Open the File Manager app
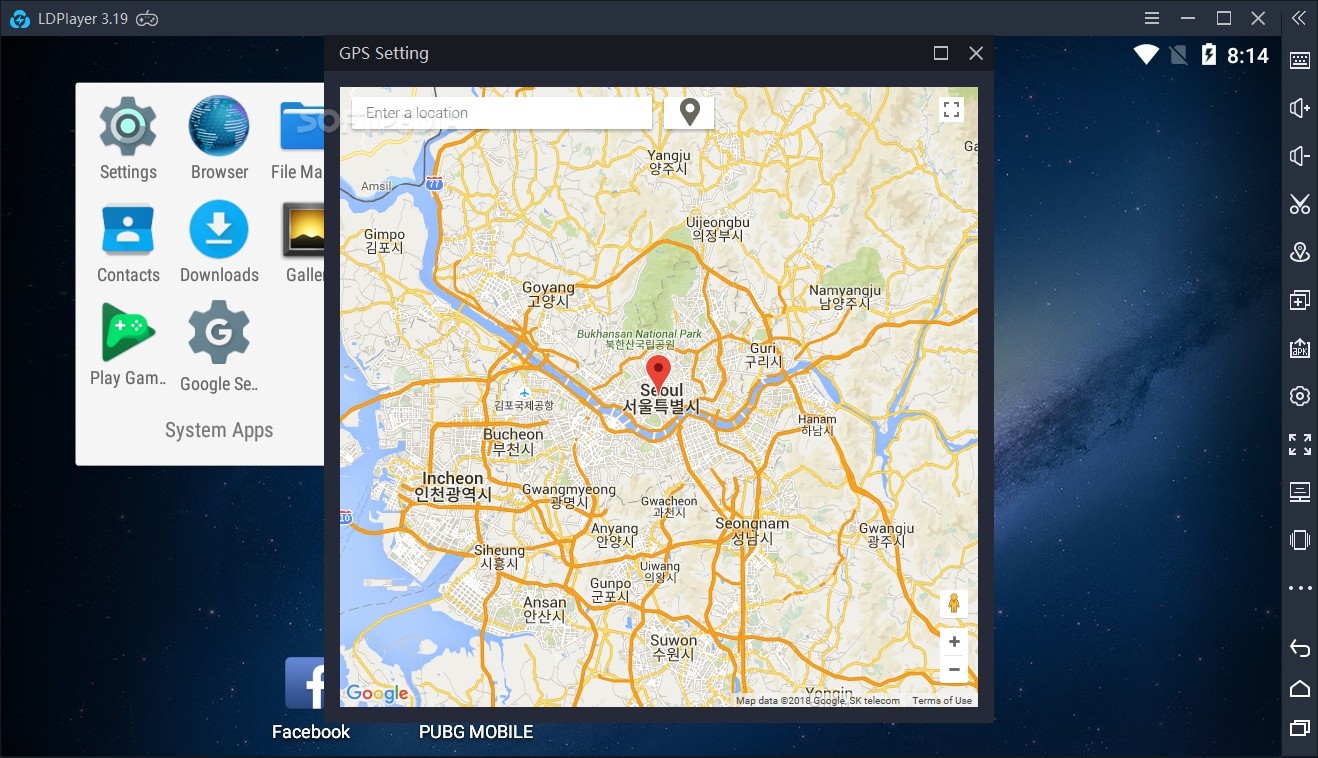 click(300, 138)
